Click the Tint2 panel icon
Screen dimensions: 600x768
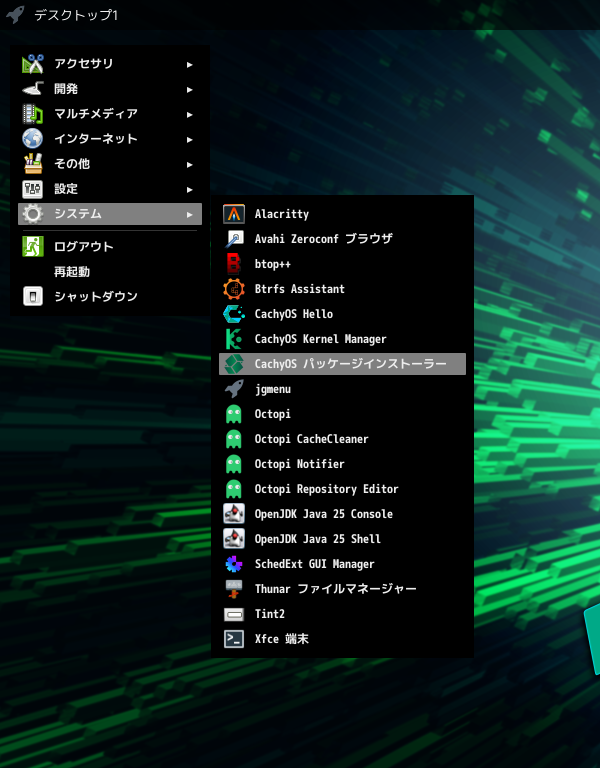pos(234,614)
